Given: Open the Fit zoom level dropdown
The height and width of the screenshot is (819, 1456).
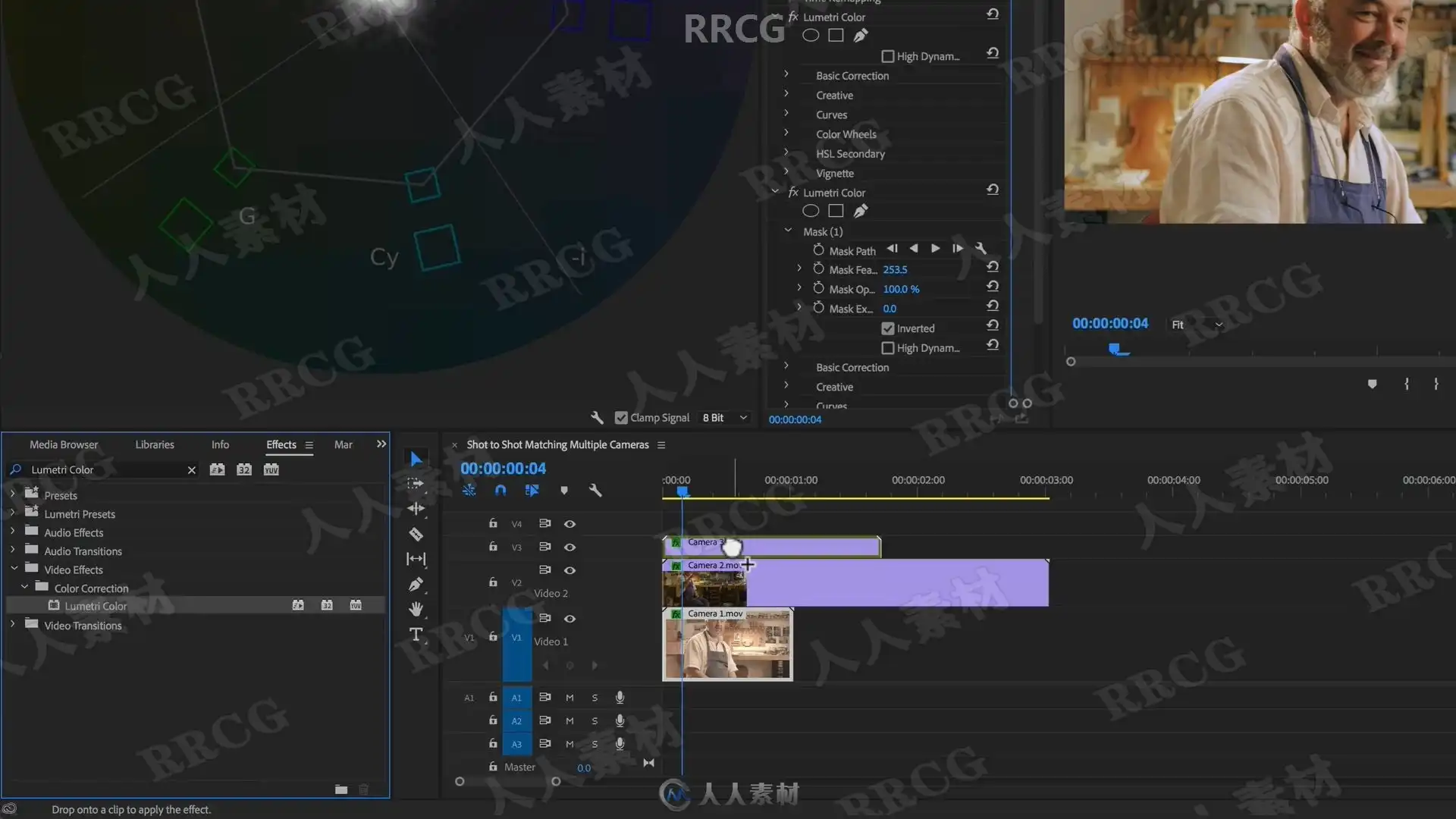Looking at the screenshot, I should pyautogui.click(x=1197, y=325).
